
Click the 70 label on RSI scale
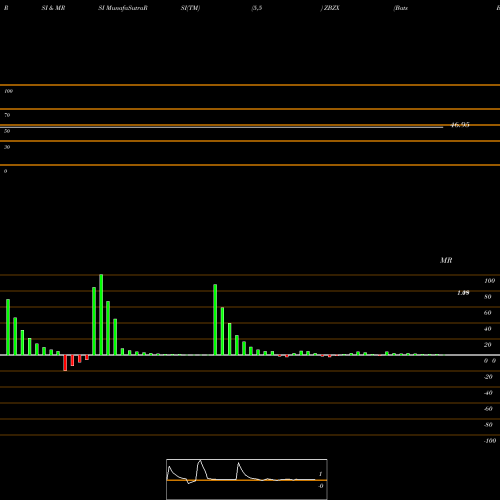tap(7, 115)
